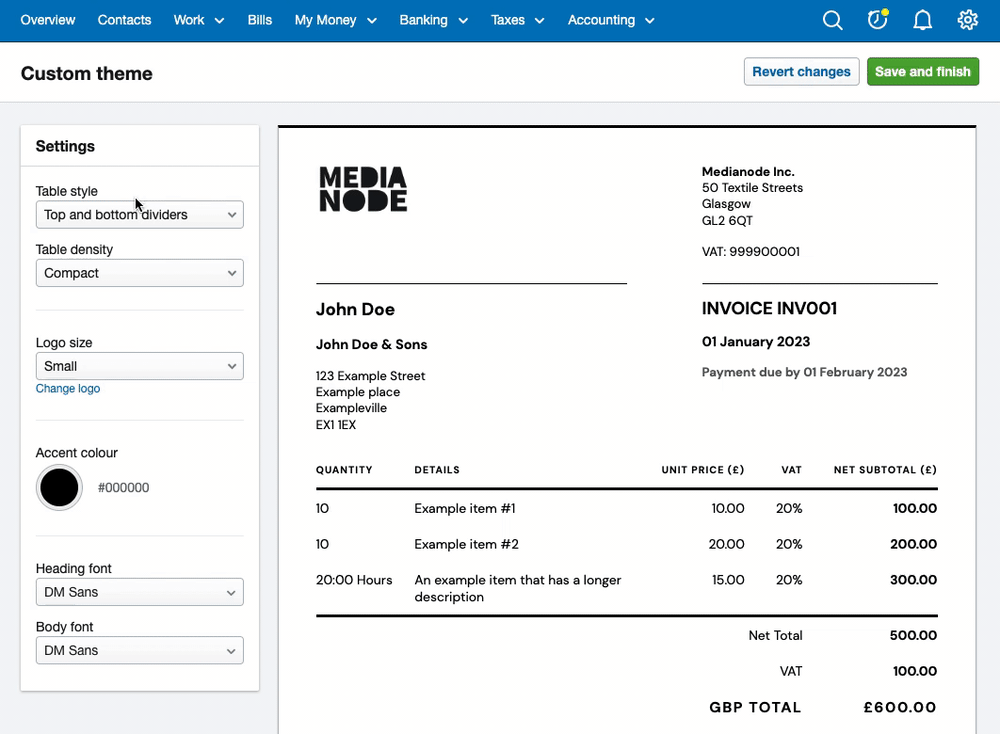The height and width of the screenshot is (734, 1000).
Task: Open the settings gear icon
Action: (967, 20)
